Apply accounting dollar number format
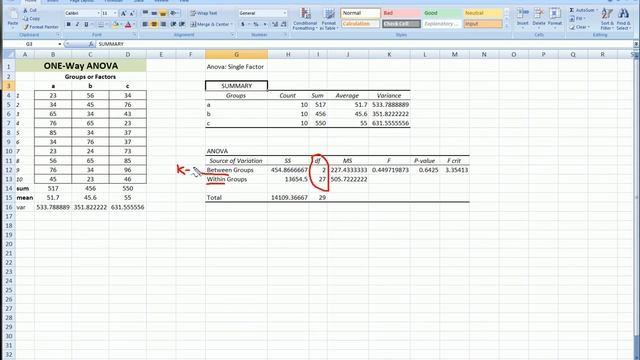This screenshot has height=360, width=640. [242, 24]
